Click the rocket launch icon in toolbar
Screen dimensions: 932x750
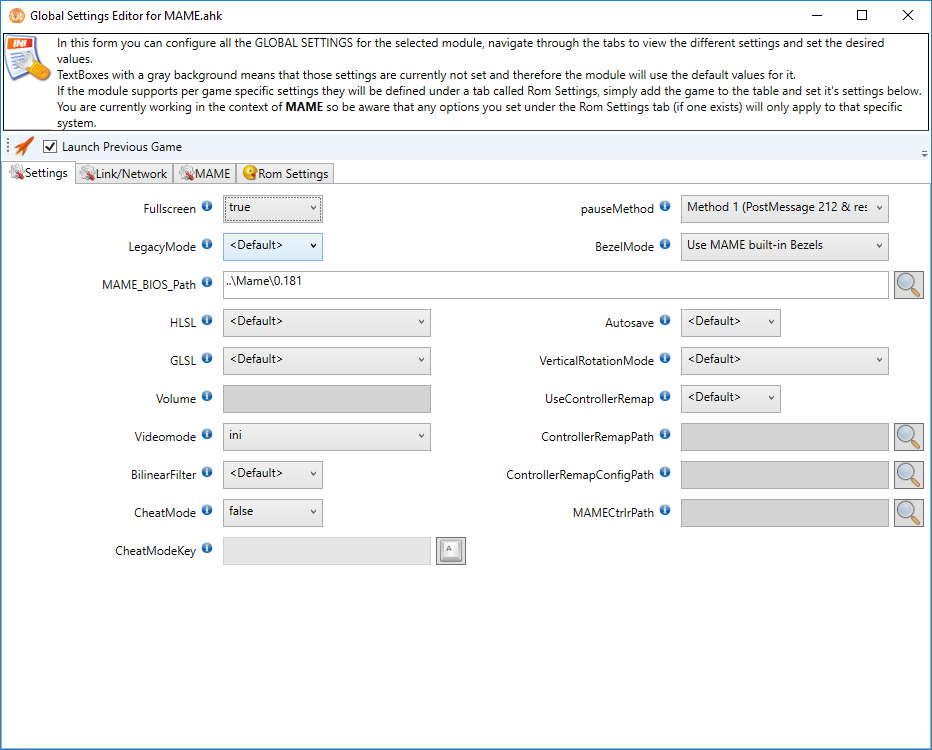pos(24,146)
